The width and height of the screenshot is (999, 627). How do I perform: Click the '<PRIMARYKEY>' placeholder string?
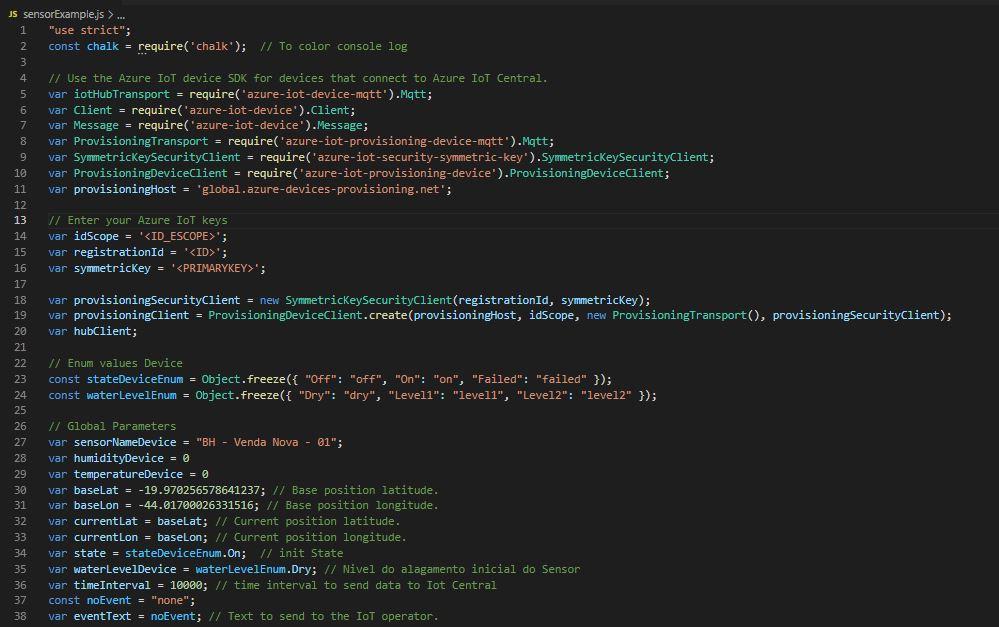point(220,267)
